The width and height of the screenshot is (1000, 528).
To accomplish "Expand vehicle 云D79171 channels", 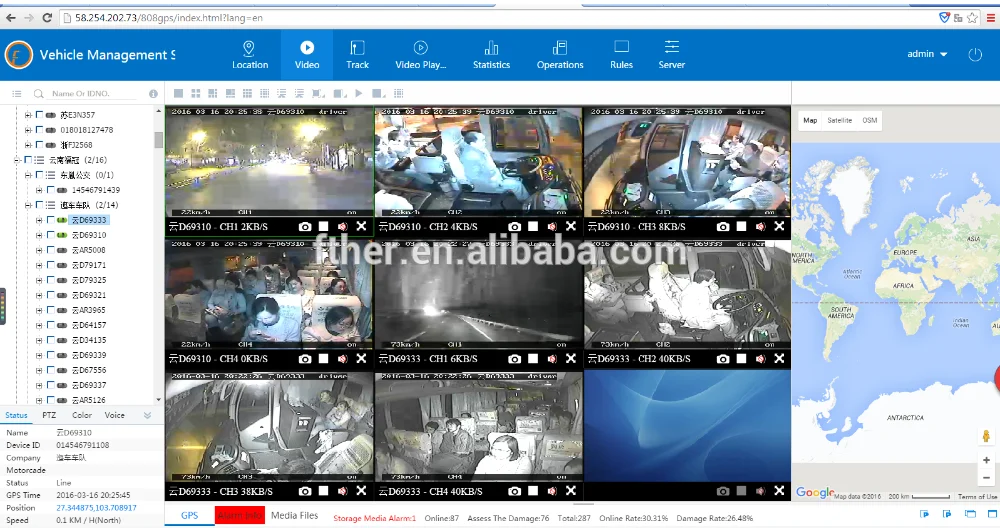I will click(39, 265).
